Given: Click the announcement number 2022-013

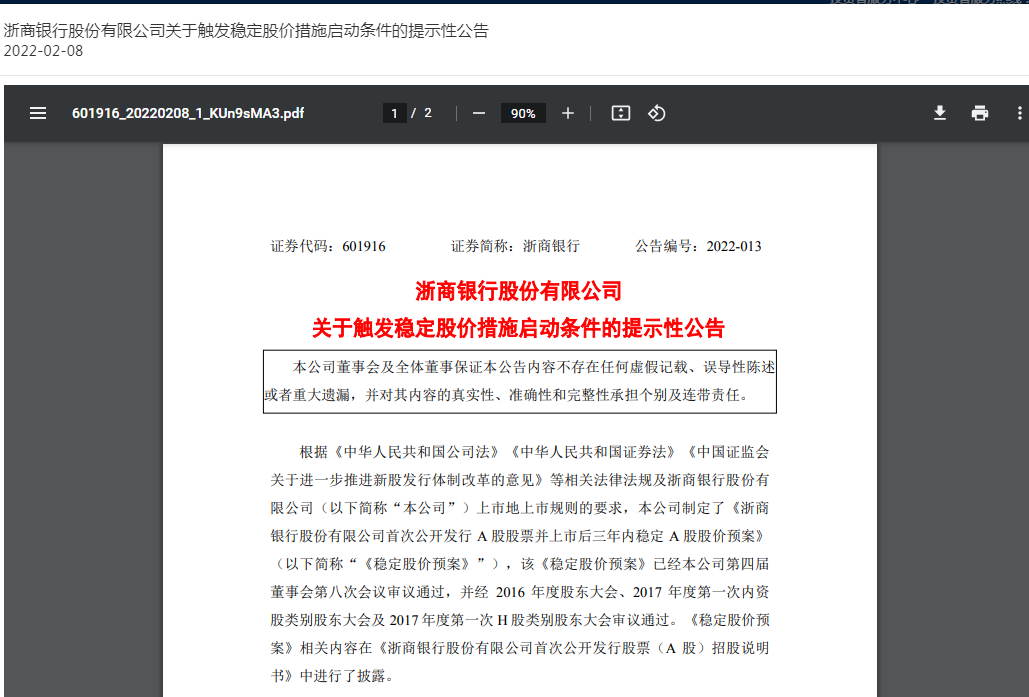Looking at the screenshot, I should [x=734, y=247].
